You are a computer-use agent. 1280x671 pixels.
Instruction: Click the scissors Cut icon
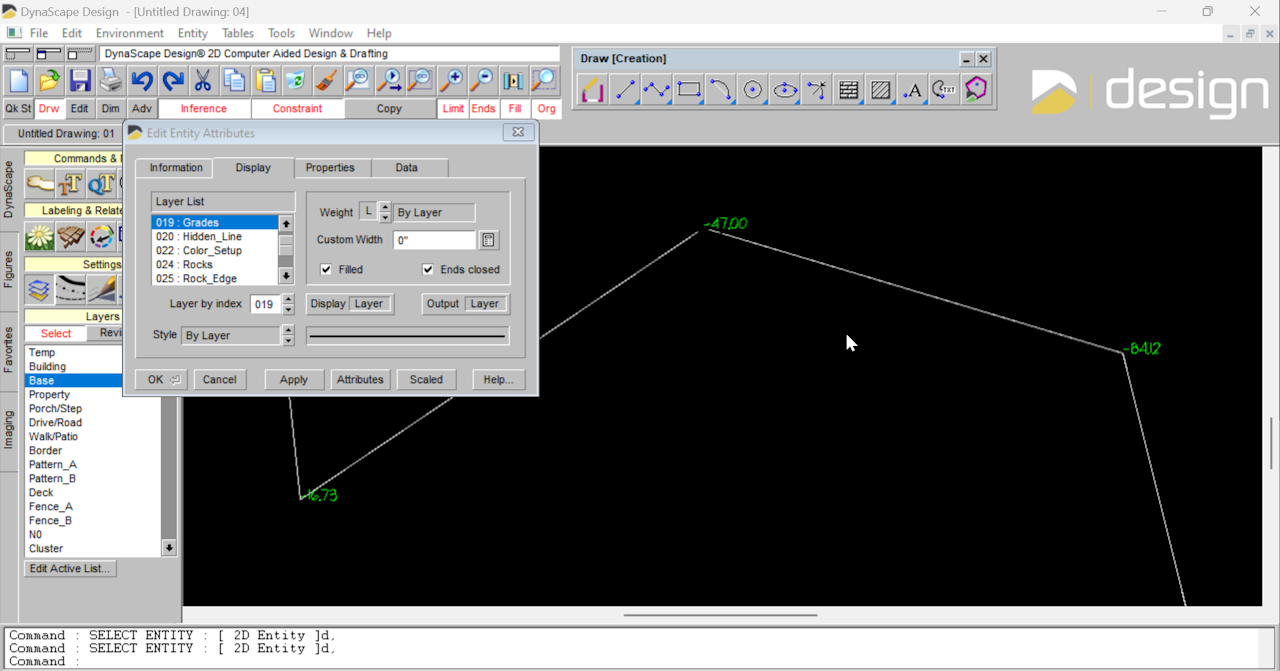(x=203, y=81)
